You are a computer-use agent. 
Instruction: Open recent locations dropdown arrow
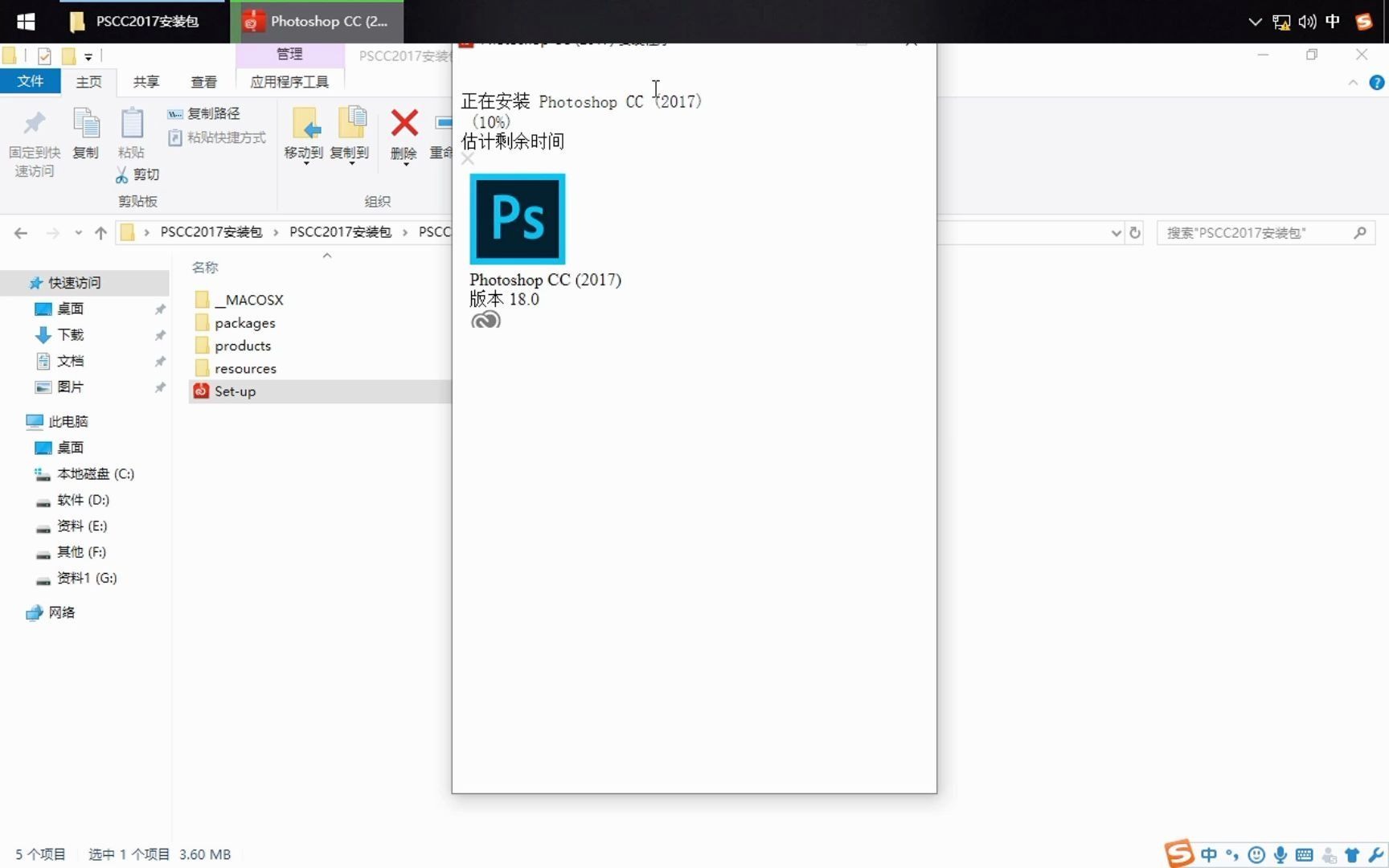pos(78,233)
